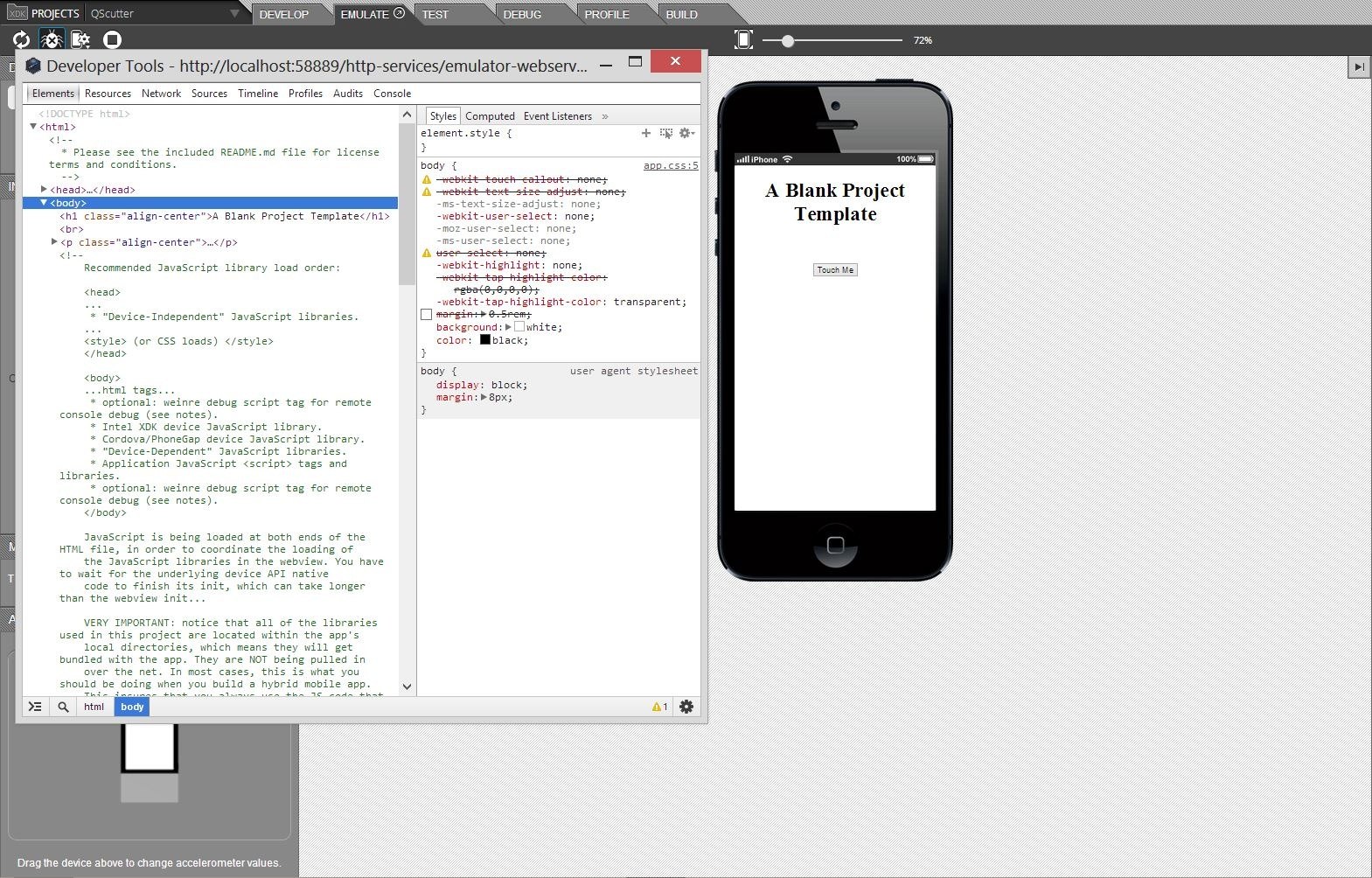Image resolution: width=1372 pixels, height=878 pixels.
Task: Open the device settings gear icon in toolbar
Action: tap(80, 39)
